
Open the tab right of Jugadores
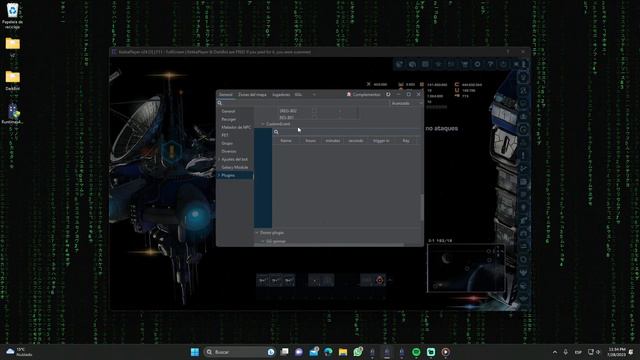pyautogui.click(x=298, y=95)
